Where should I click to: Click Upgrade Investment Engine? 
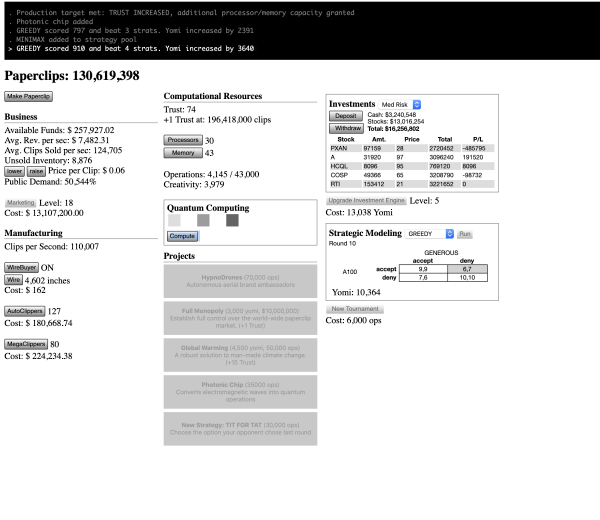(x=366, y=201)
